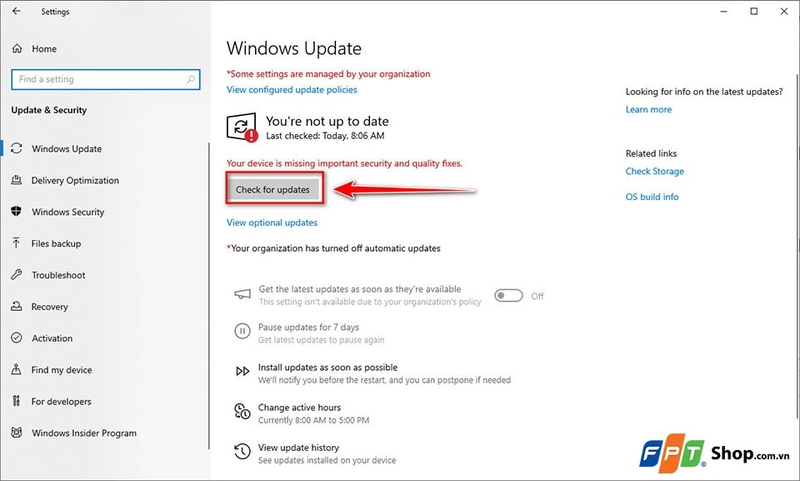This screenshot has height=481, width=800.
Task: Click the Windows Update sync icon in sidebar
Action: (16, 148)
